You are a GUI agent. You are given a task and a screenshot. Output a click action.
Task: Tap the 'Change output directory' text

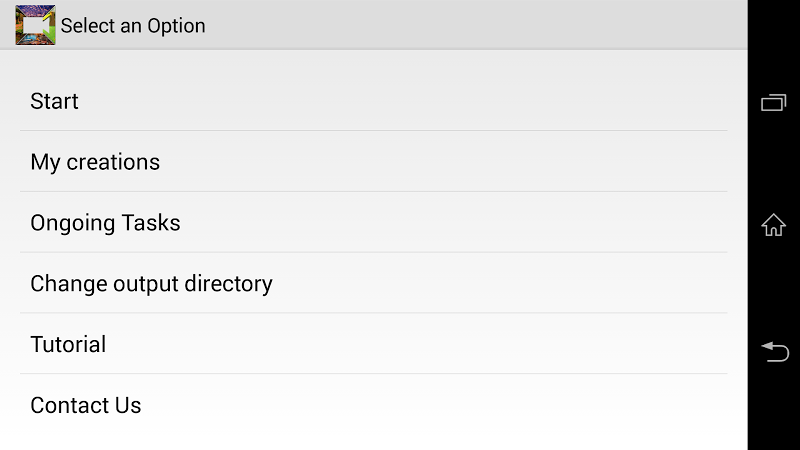151,284
